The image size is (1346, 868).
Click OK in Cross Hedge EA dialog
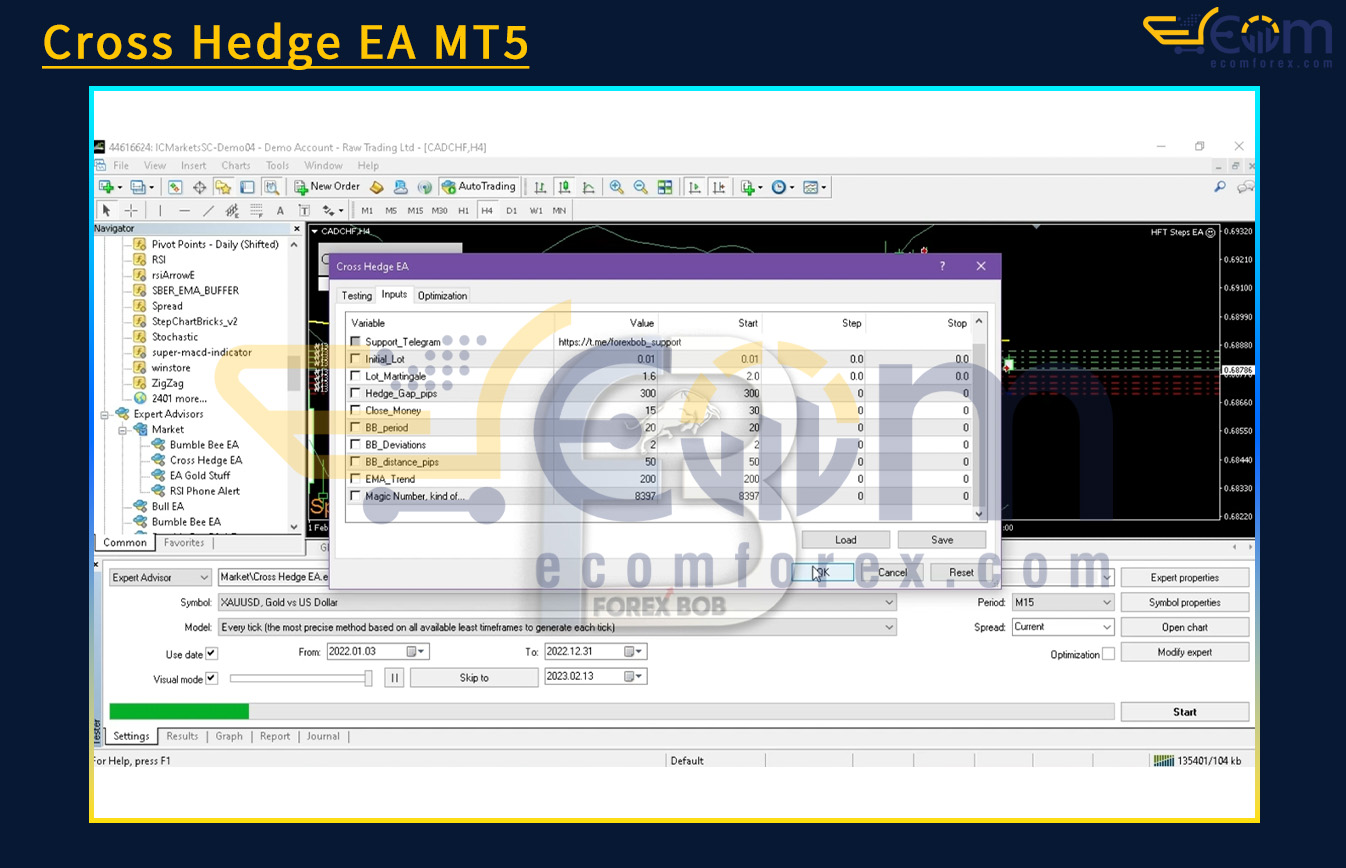pos(823,572)
